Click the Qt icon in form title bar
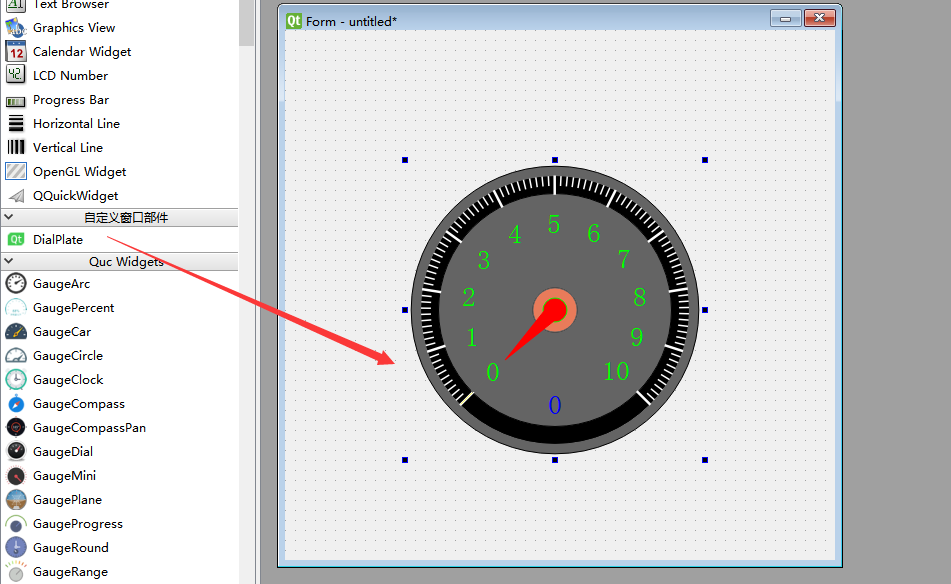 [291, 18]
